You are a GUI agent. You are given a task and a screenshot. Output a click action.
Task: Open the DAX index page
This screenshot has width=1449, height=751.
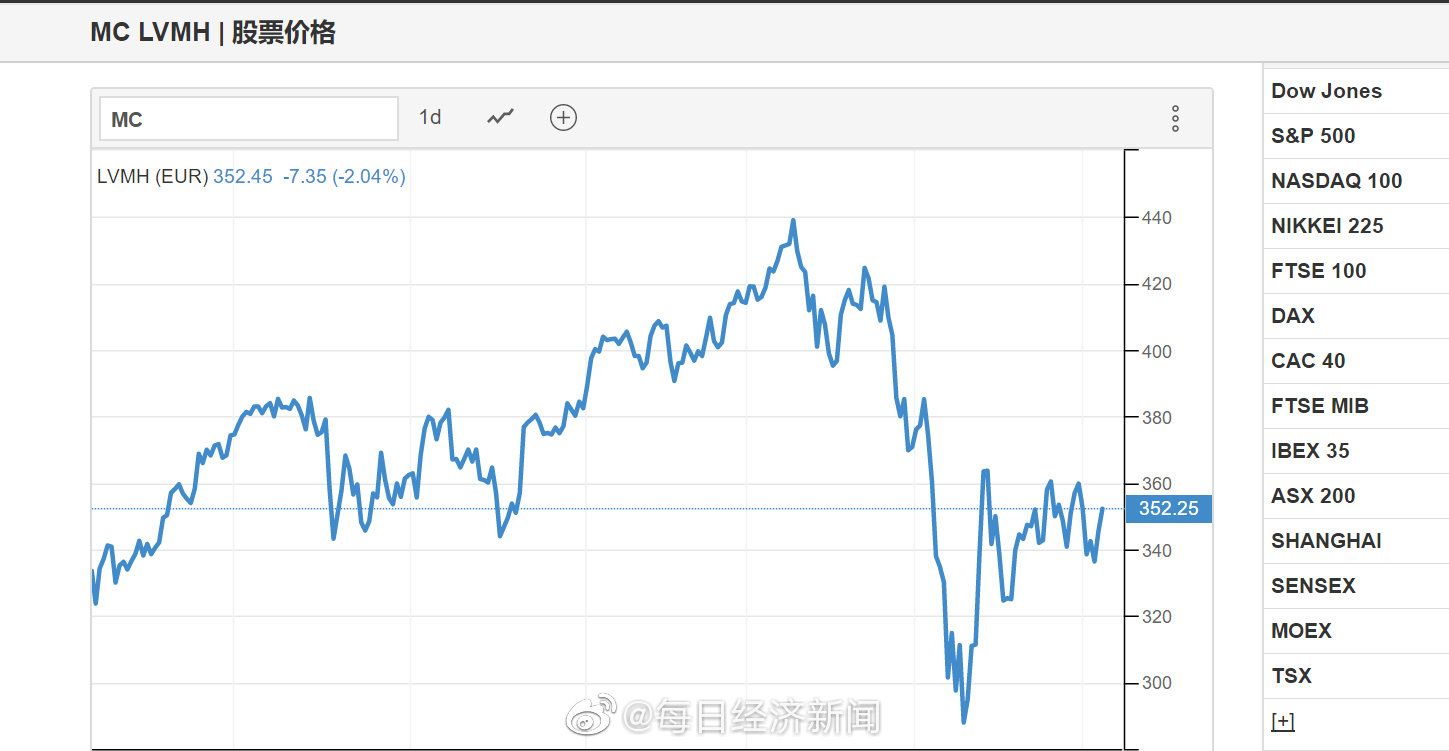point(1293,316)
